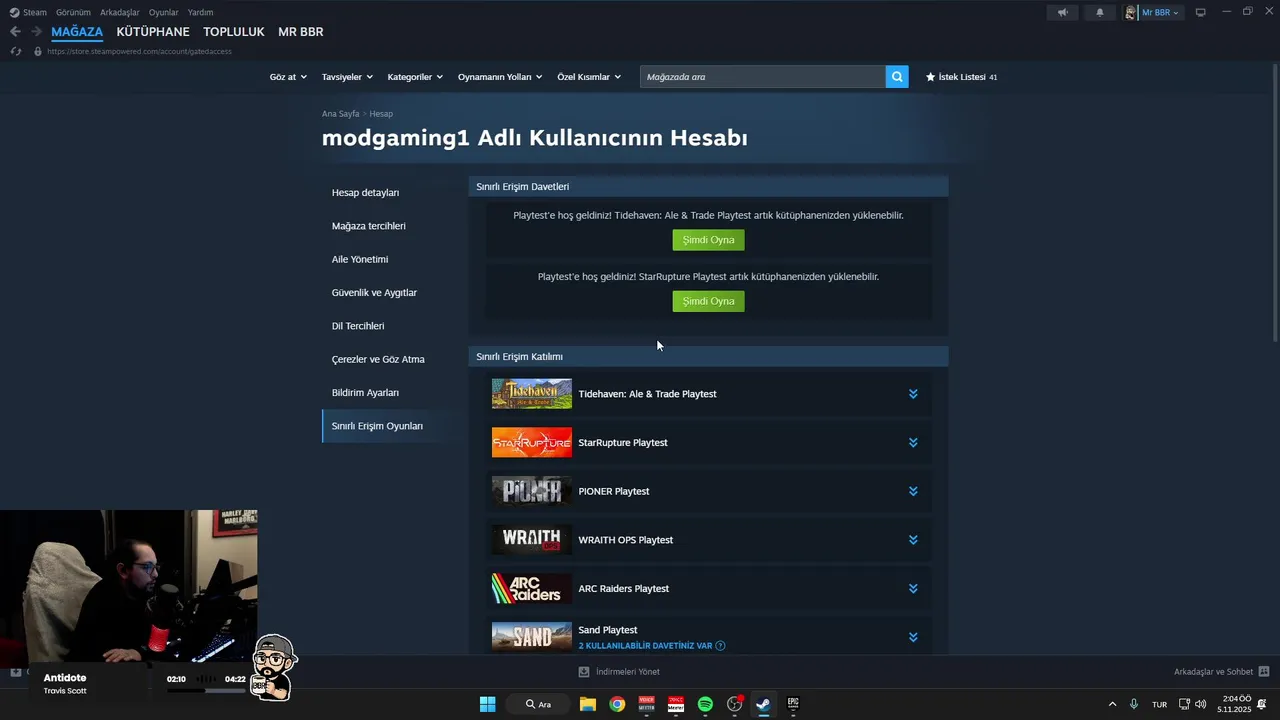Viewport: 1280px width, 720px height.
Task: Open the Arkadaşlar menu
Action: click(120, 12)
